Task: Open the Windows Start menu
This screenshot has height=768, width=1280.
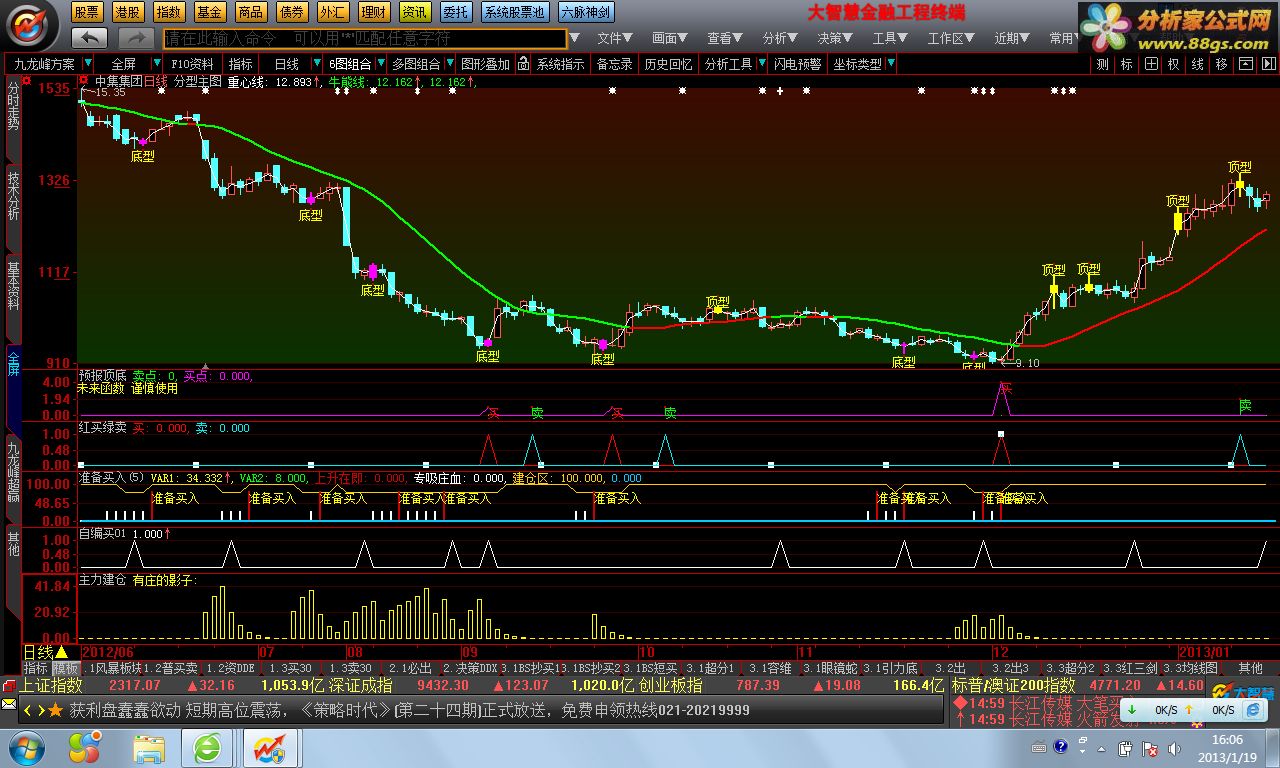Action: (x=25, y=748)
